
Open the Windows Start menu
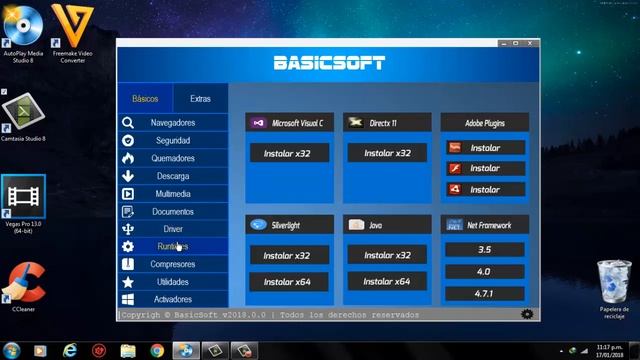(11, 351)
